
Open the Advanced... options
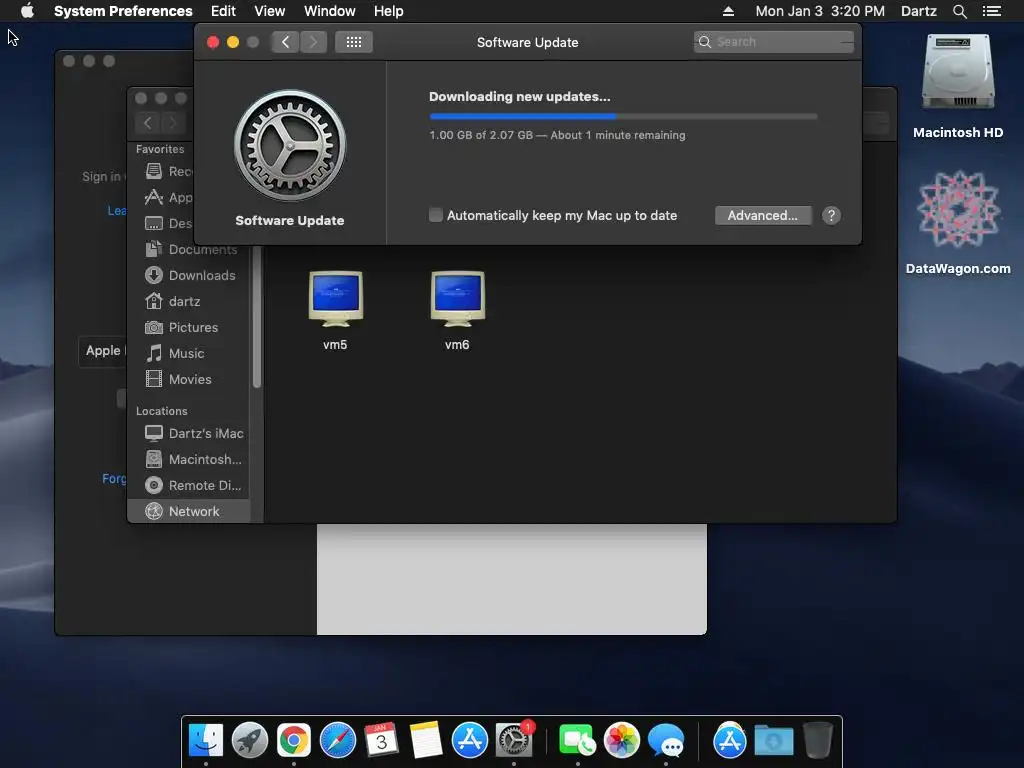[763, 216]
